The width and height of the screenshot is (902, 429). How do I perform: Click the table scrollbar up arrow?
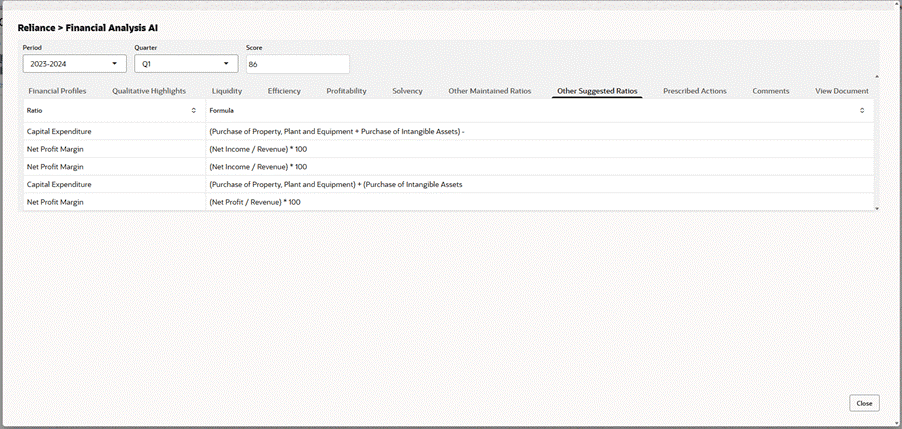[877, 76]
